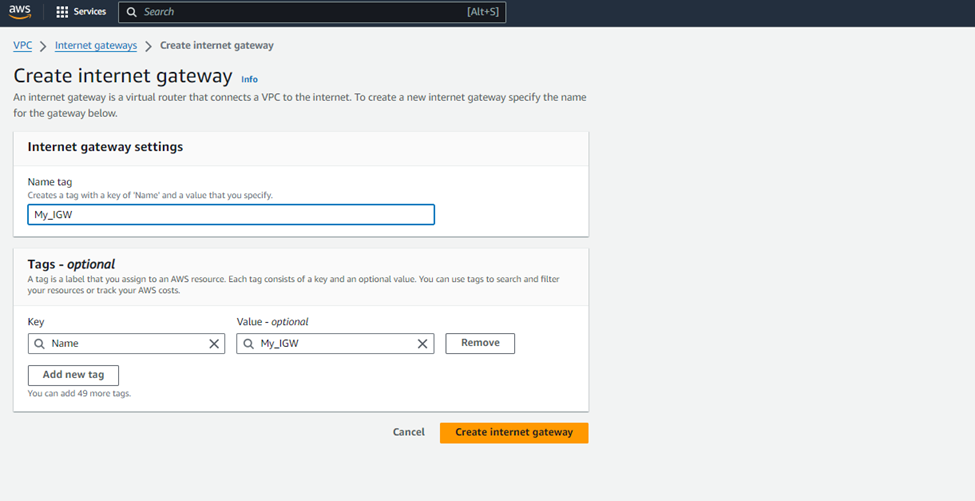Open the Services grid menu icon
This screenshot has width=975, height=501.
62,12
